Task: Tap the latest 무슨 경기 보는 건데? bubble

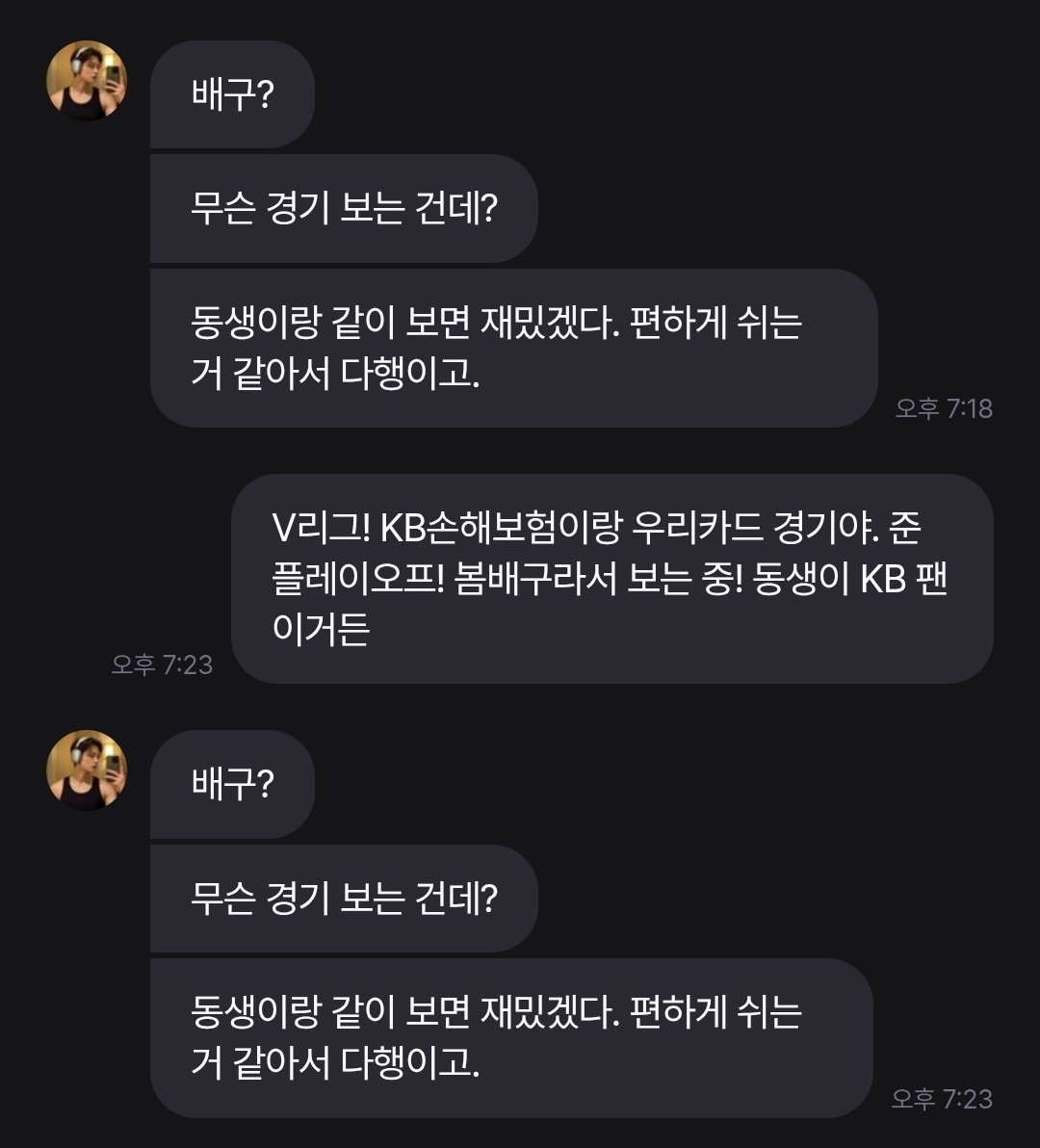Action: (343, 899)
